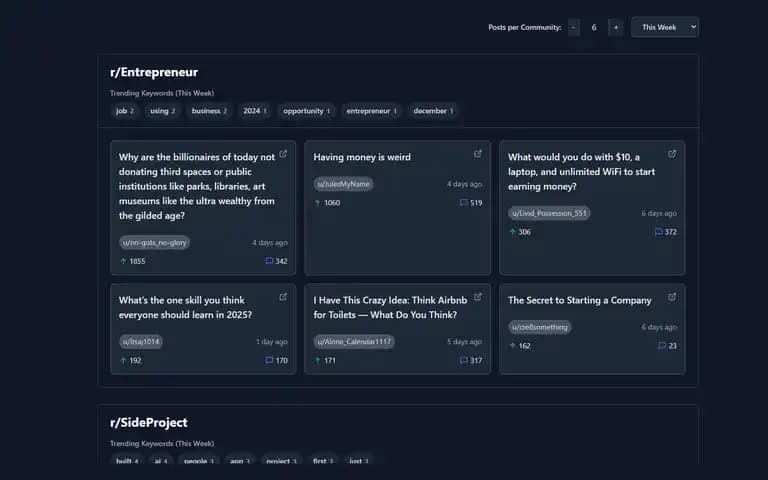
Task: Decrease posts per community with minus button
Action: click(574, 27)
